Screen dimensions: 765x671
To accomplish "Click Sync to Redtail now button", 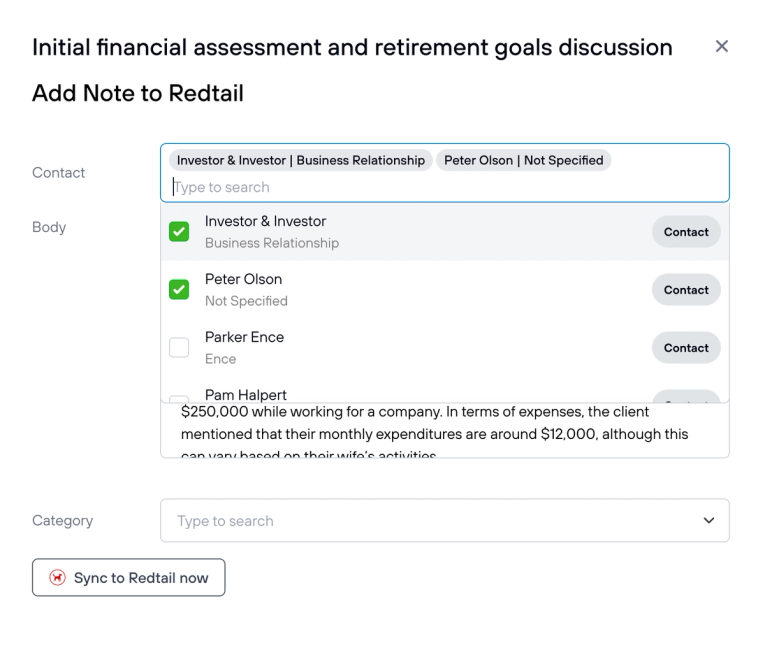I will click(x=128, y=578).
